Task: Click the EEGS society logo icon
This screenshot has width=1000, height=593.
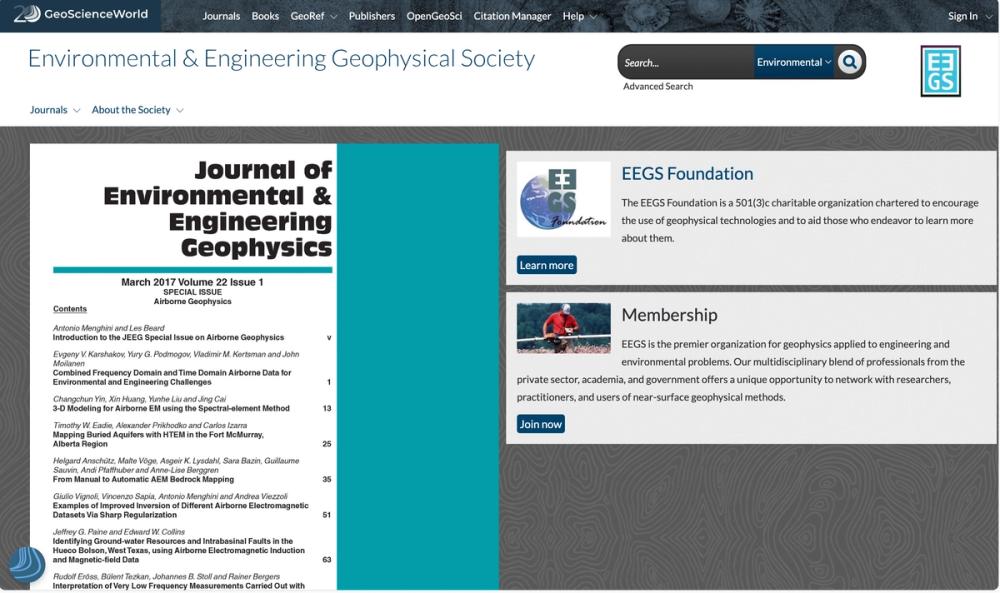Action: (940, 71)
